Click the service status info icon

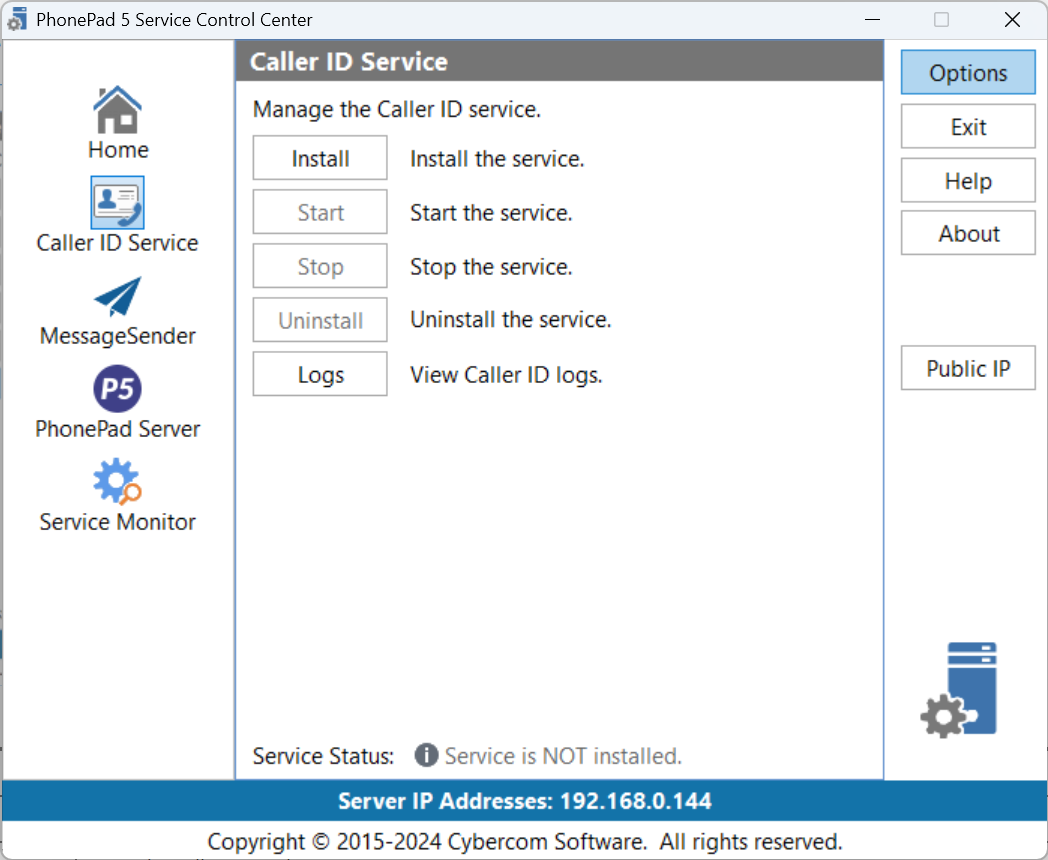coord(426,756)
